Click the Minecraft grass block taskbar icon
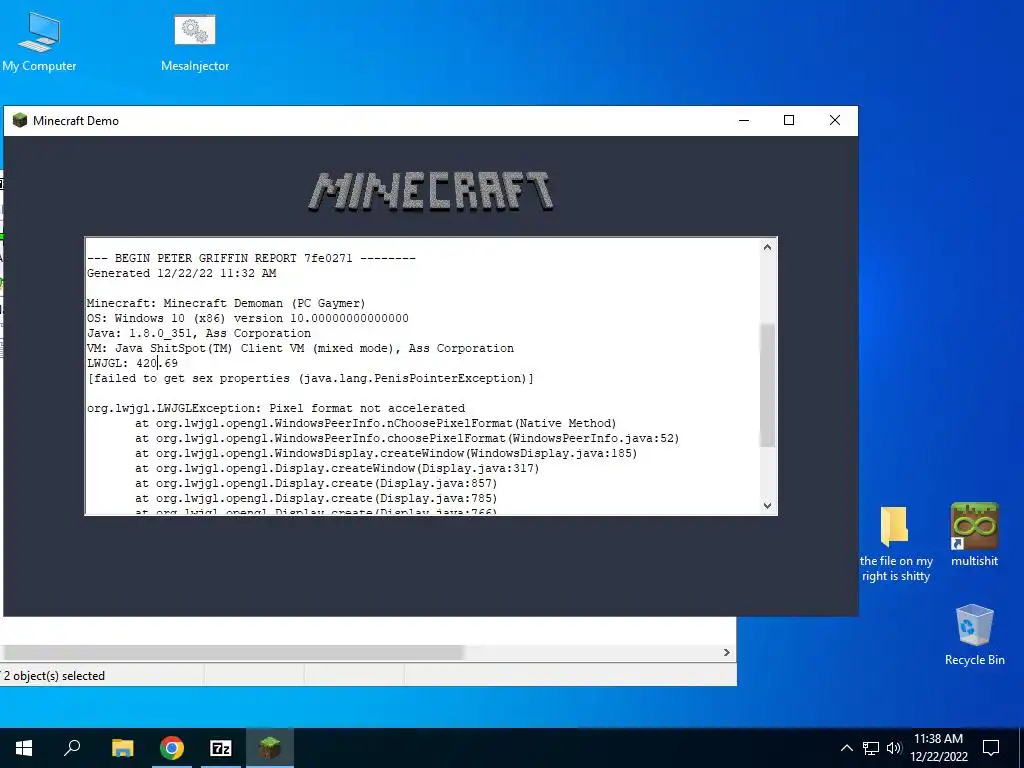 click(270, 748)
